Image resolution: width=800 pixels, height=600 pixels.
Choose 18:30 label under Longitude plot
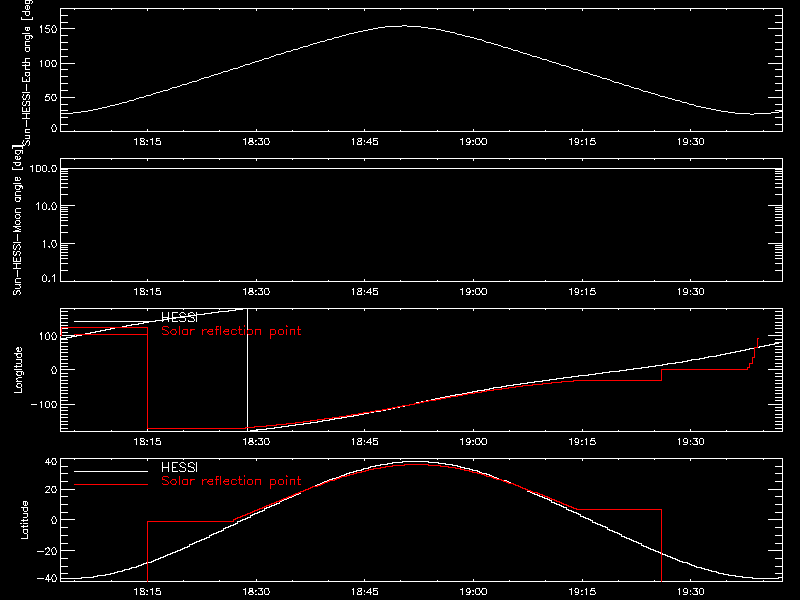click(256, 442)
